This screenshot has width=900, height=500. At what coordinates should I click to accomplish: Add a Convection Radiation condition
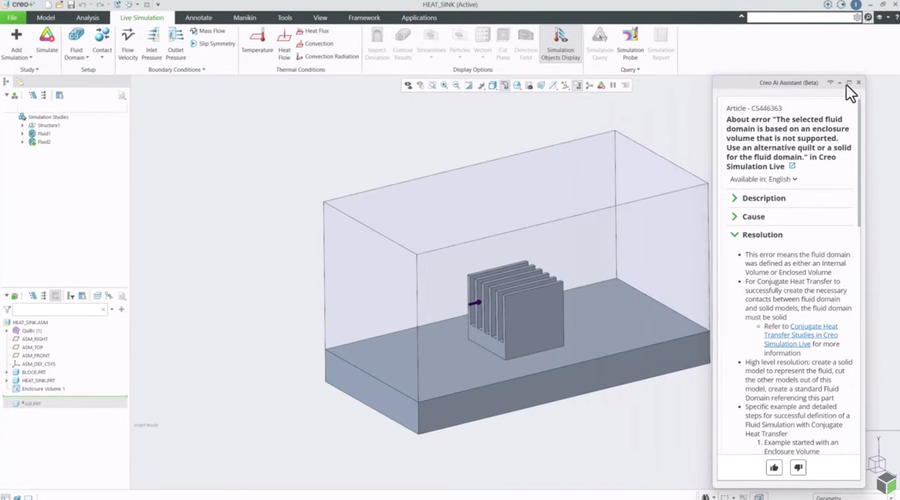coord(328,56)
